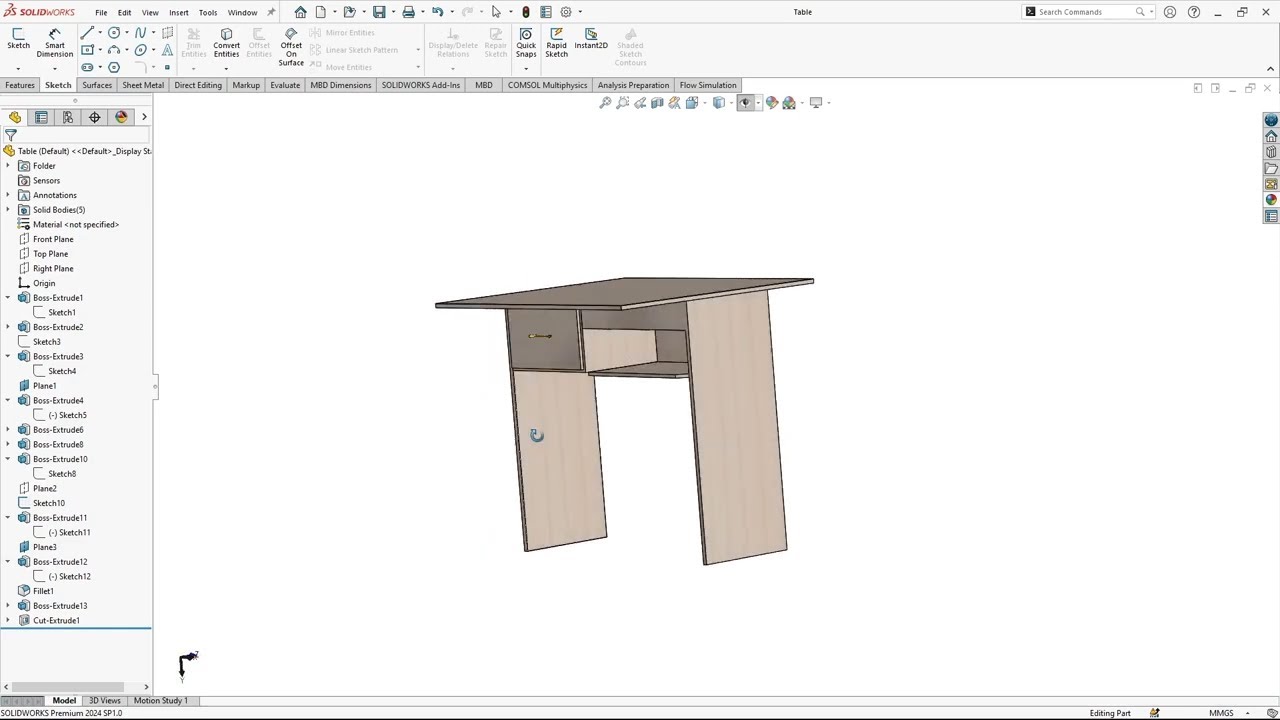The height and width of the screenshot is (720, 1280).
Task: Open the FeatureManager design tree tab
Action: (x=15, y=117)
